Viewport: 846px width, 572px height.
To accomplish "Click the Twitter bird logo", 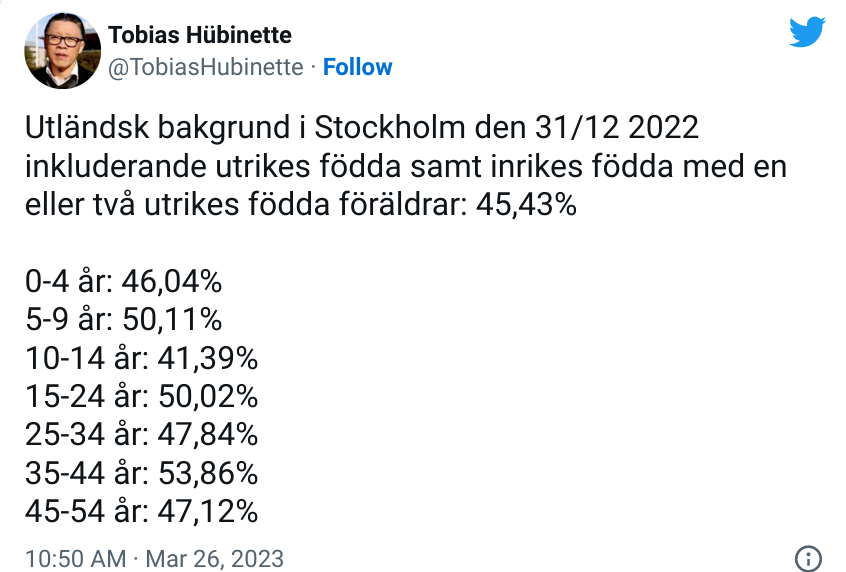I will pos(806,32).
